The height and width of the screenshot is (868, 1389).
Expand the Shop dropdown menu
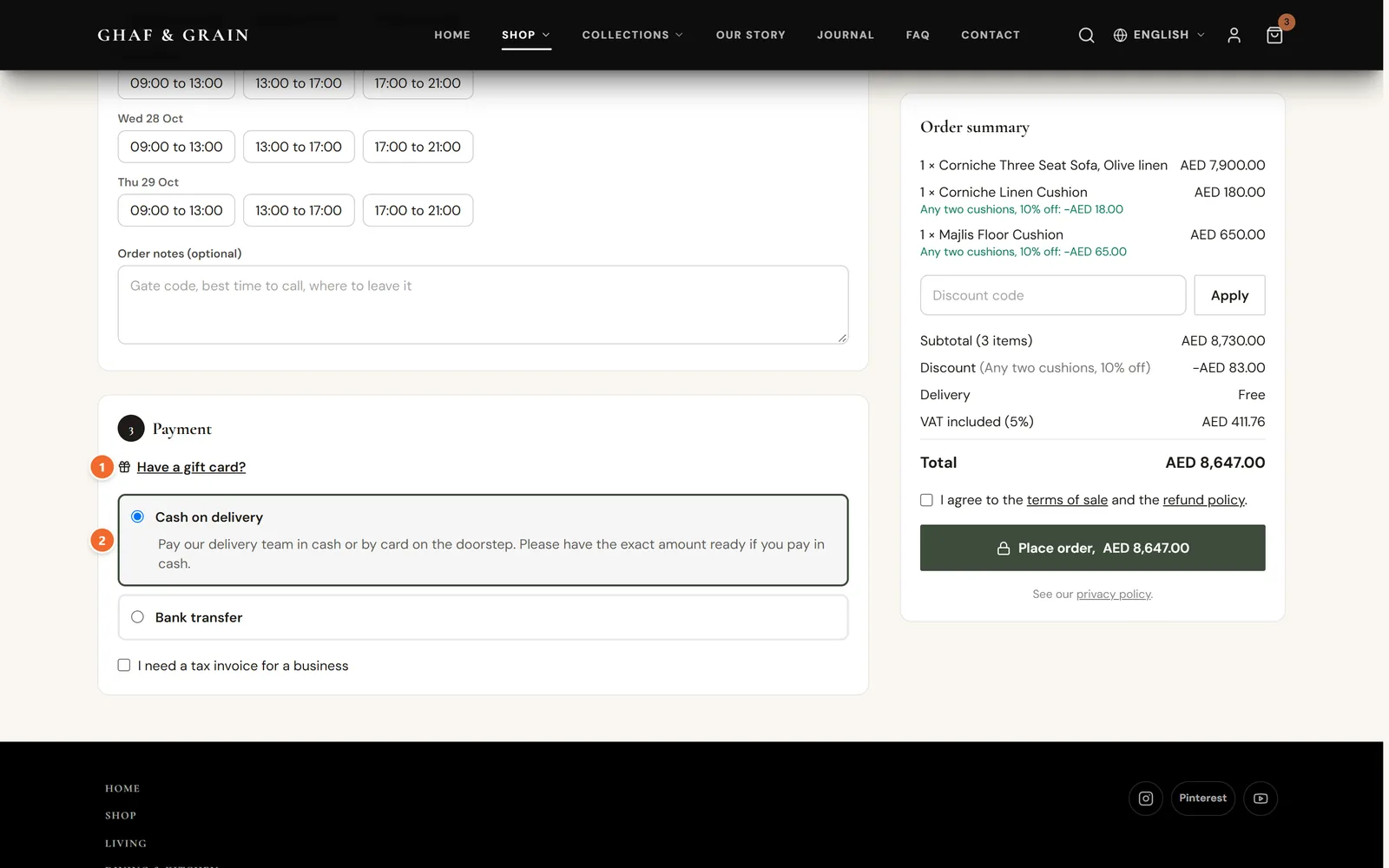[526, 35]
